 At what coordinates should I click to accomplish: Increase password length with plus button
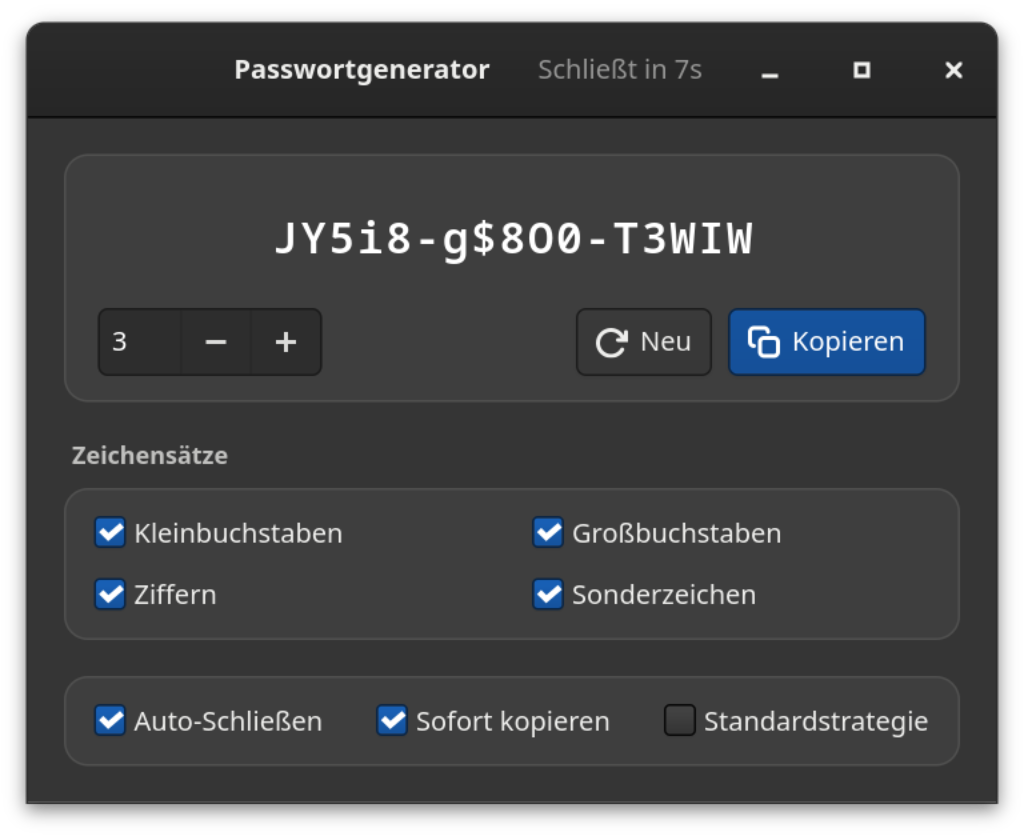coord(286,342)
